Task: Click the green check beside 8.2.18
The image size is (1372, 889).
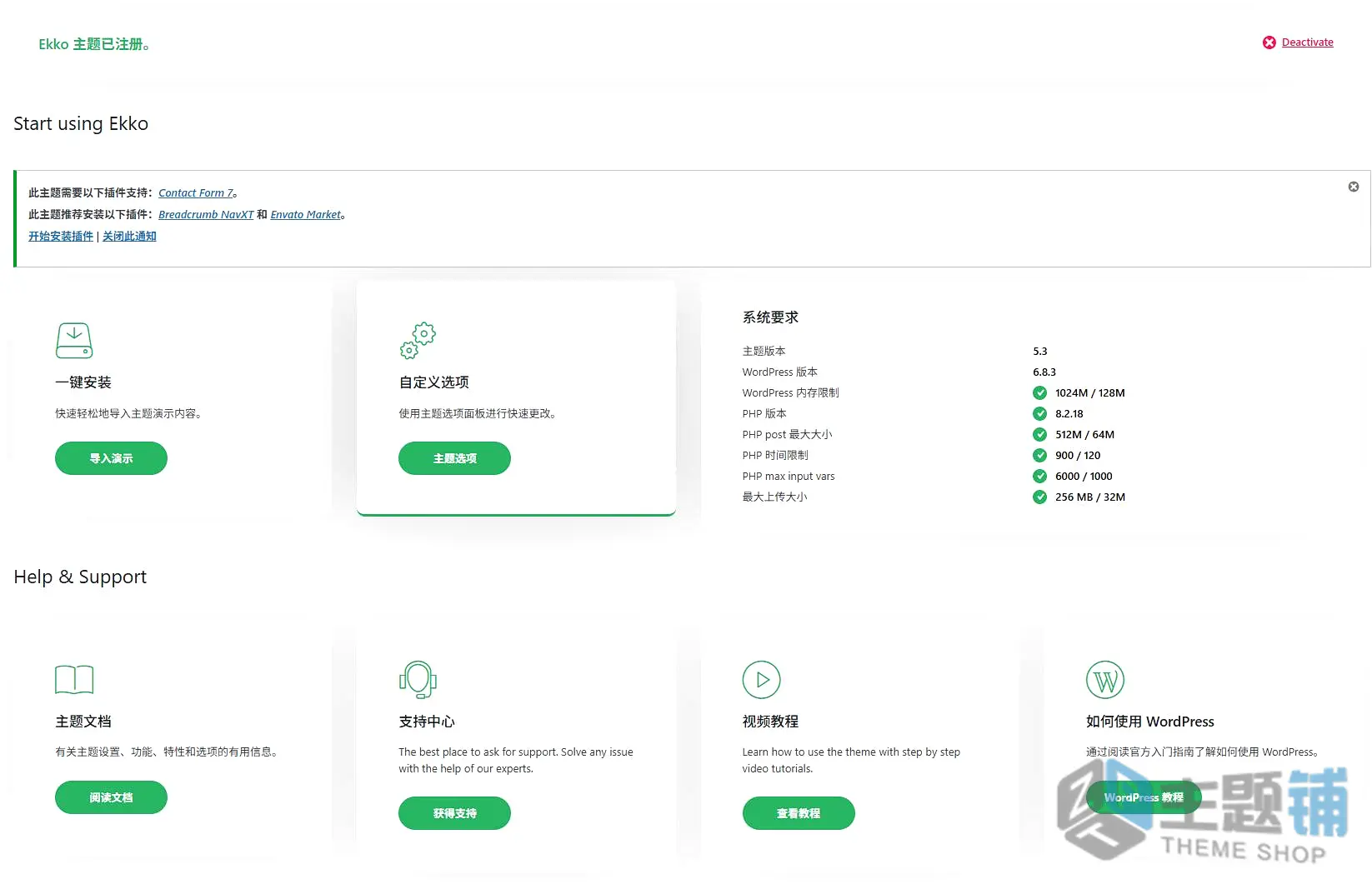Action: click(1039, 414)
